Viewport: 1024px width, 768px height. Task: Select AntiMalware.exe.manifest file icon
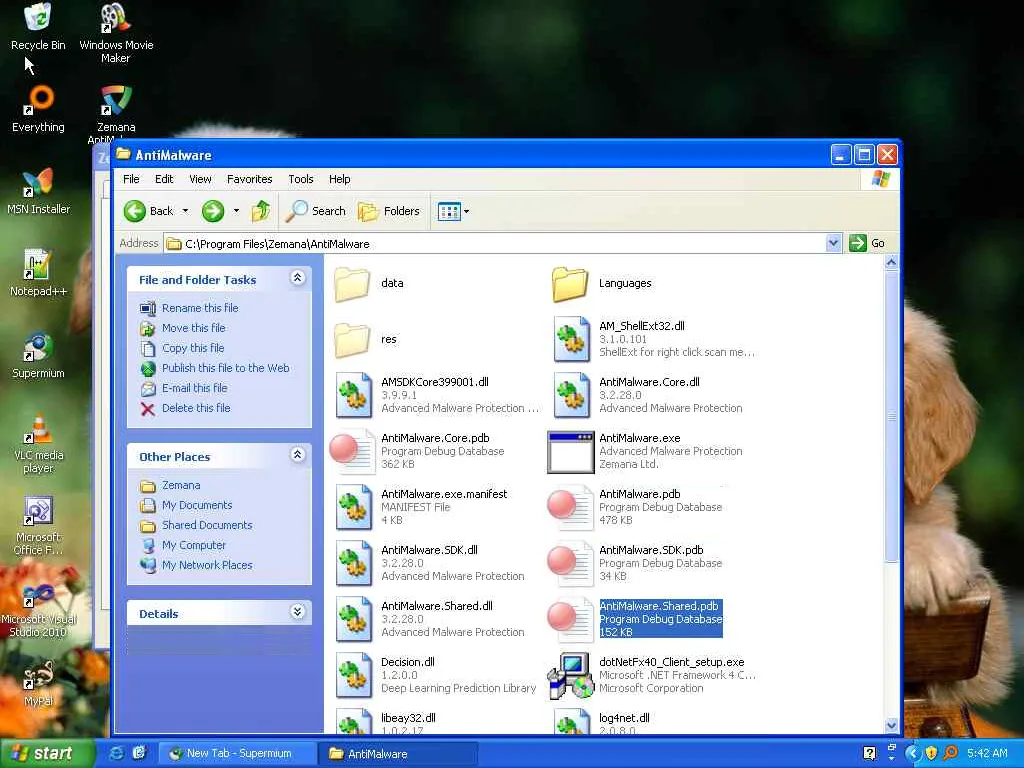coord(353,507)
